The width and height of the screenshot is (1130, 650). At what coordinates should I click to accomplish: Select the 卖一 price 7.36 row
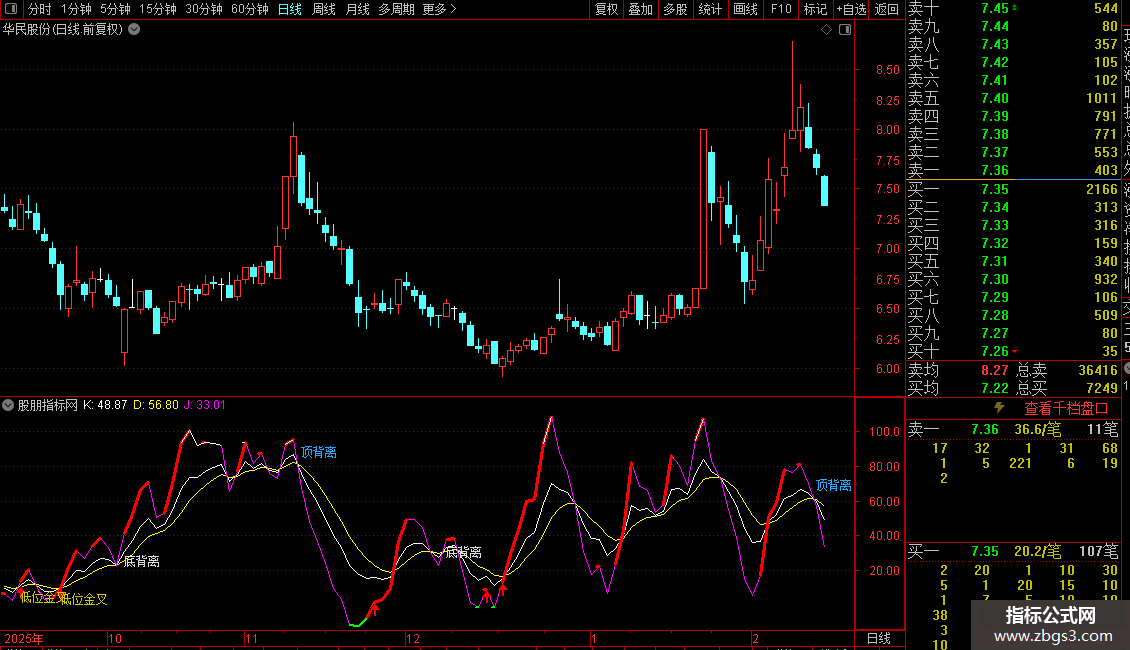tap(1013, 171)
